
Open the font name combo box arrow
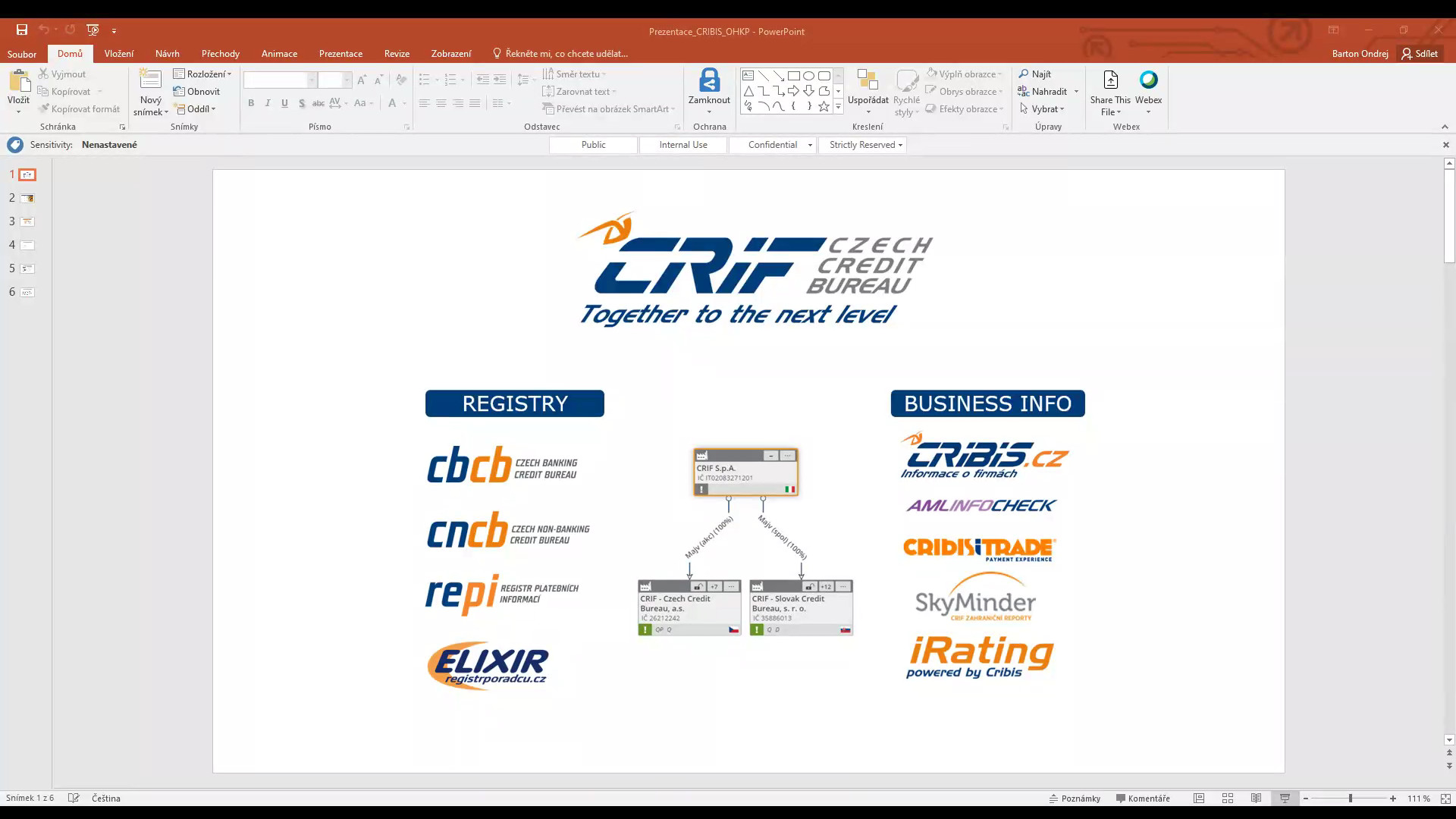(x=311, y=80)
